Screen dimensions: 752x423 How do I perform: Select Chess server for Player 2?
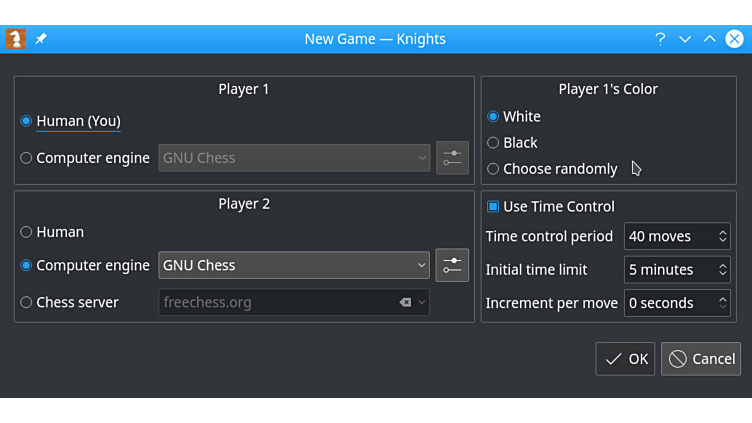26,302
